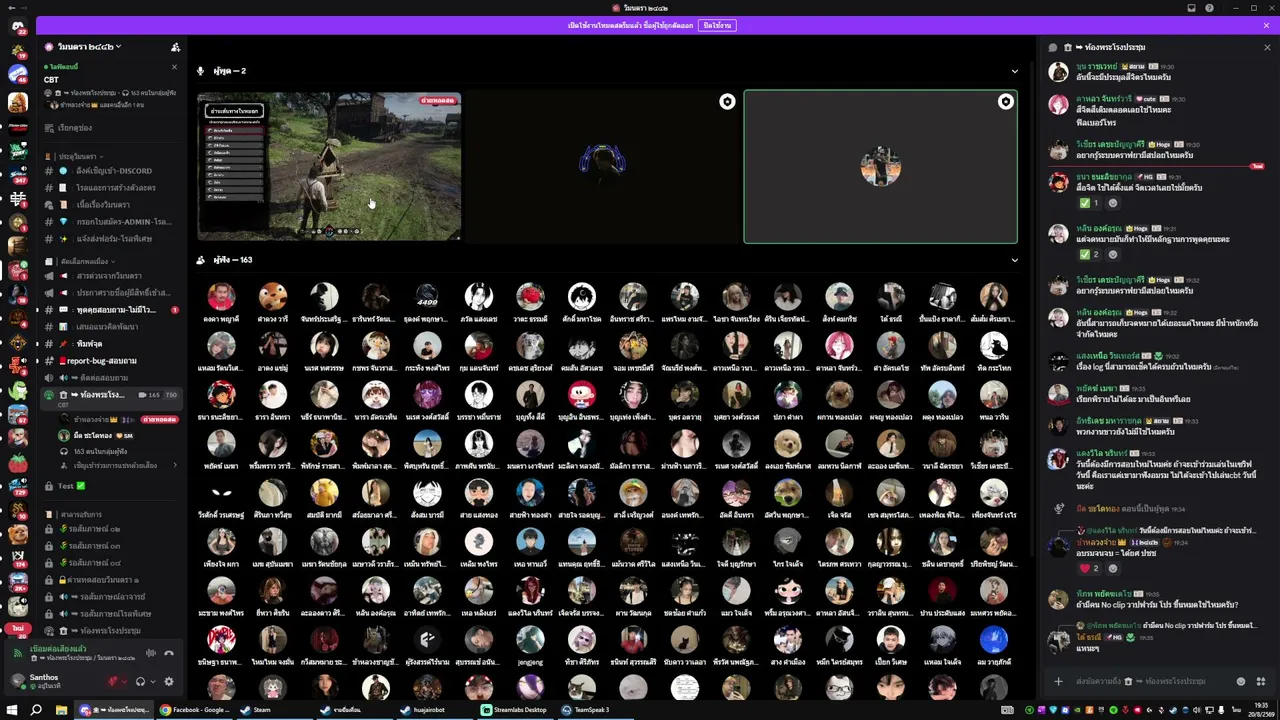Open the browse channels entry เรียกดูช่อง
The image size is (1280, 720).
[x=75, y=128]
